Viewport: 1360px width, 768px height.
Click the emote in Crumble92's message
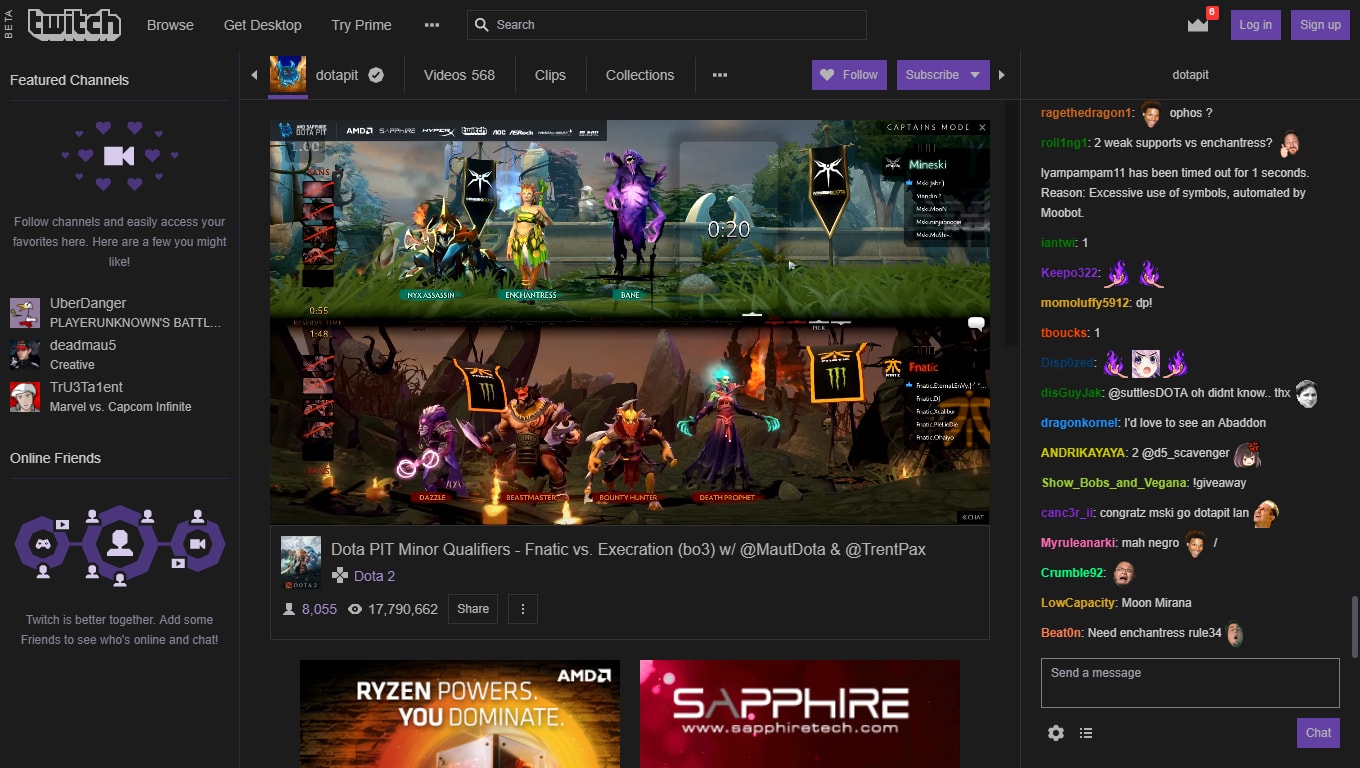point(1124,573)
